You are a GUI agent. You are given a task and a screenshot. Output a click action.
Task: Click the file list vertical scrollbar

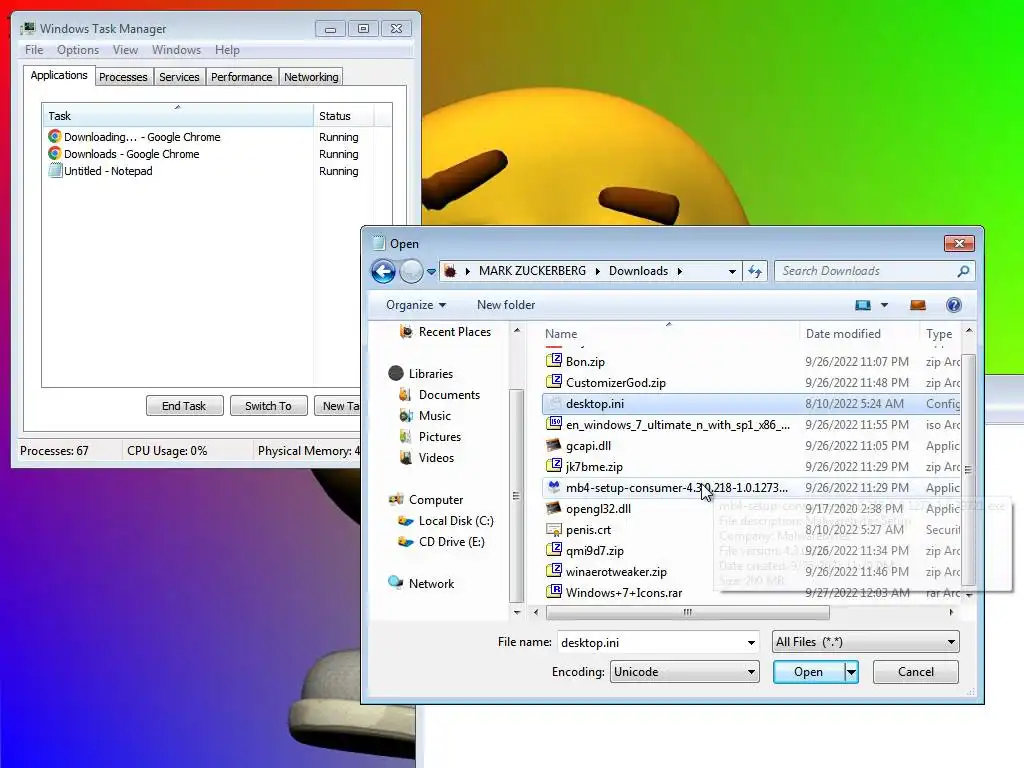point(968,469)
